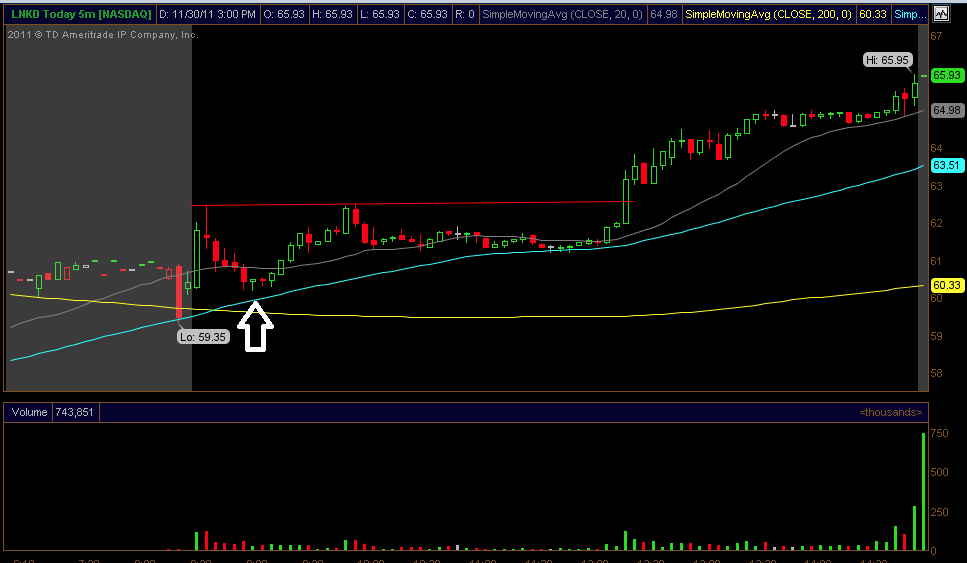
Task: Select the SimpleMovingAvg (CLOSE, 20, 0) study label
Action: (565, 16)
